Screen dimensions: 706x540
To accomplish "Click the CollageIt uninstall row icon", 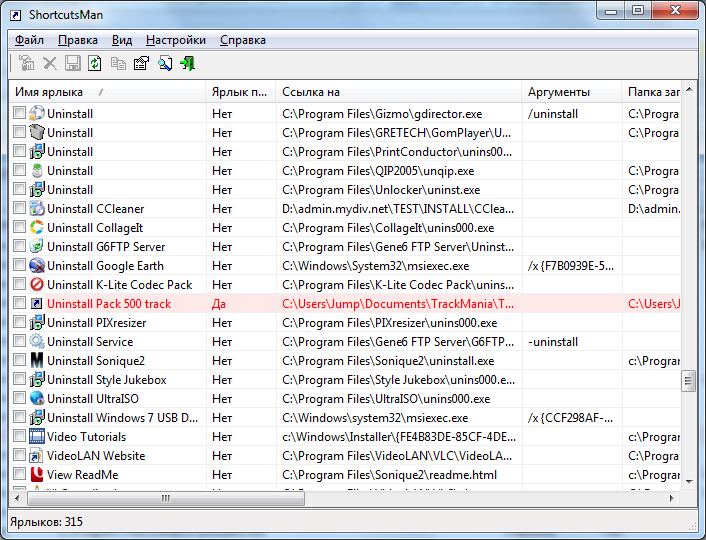I will point(37,227).
